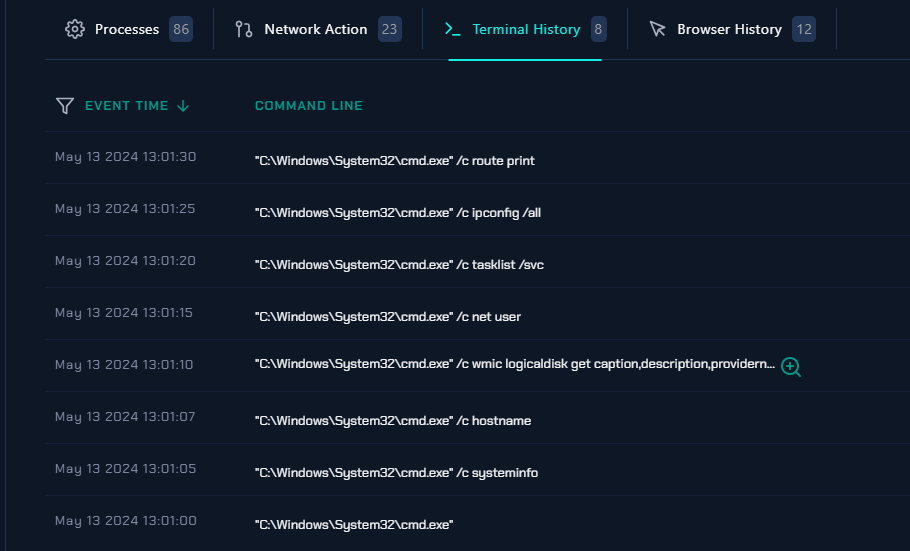
Task: Click the 13:01:00 event timestamp
Action: (x=125, y=520)
